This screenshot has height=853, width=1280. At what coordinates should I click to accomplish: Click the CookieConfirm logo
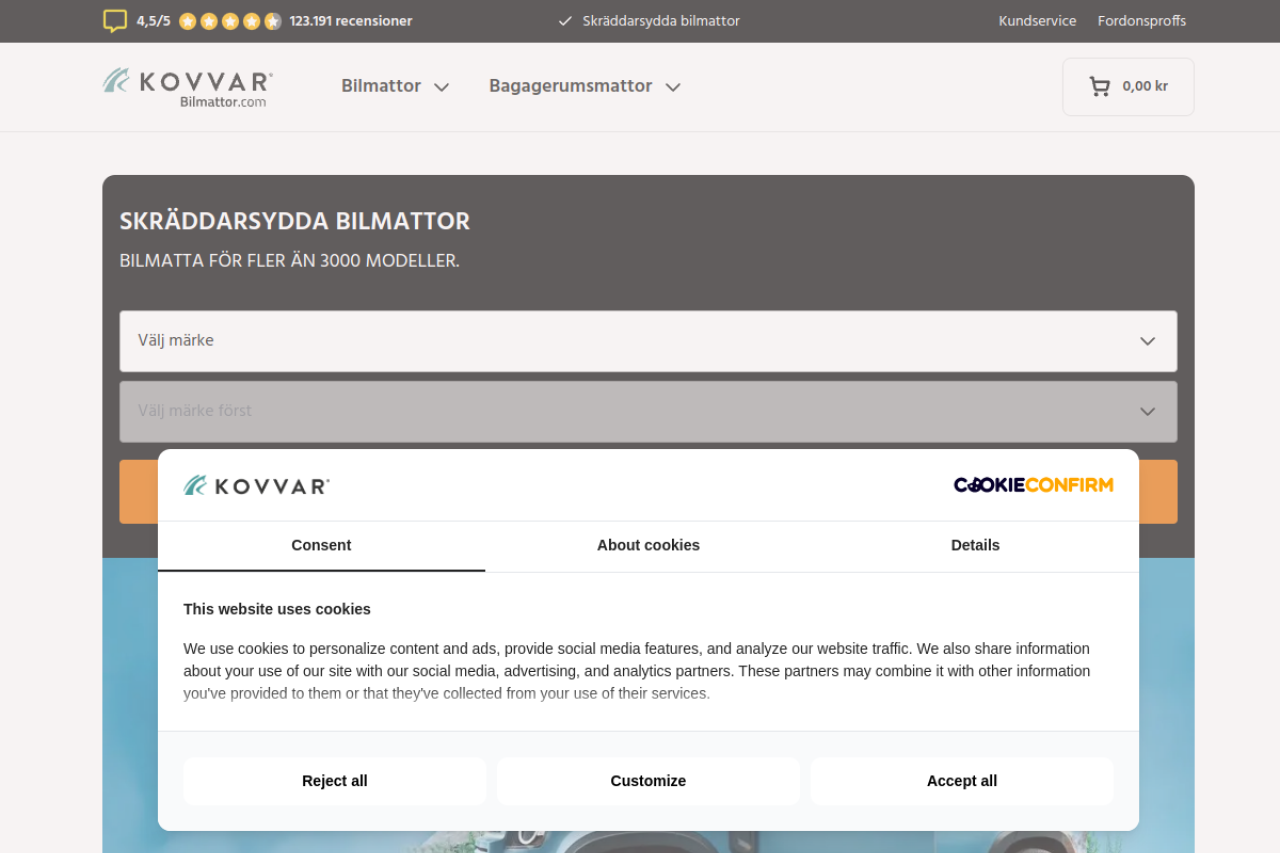tap(1033, 485)
